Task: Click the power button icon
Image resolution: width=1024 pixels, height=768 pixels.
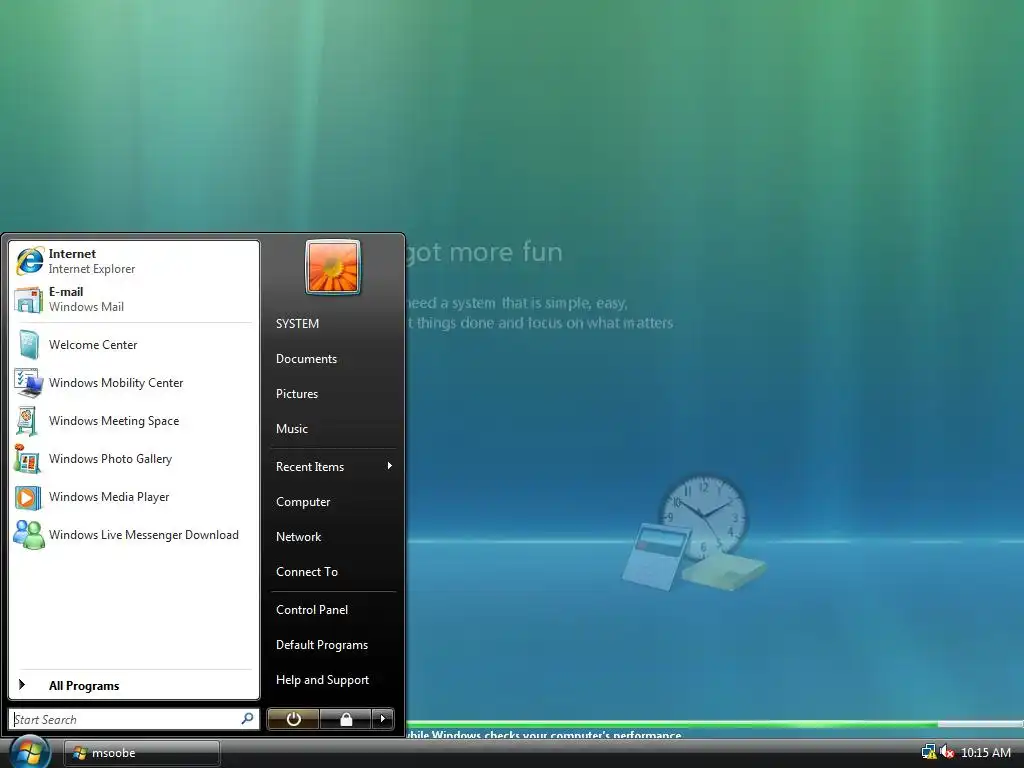Action: pyautogui.click(x=293, y=719)
